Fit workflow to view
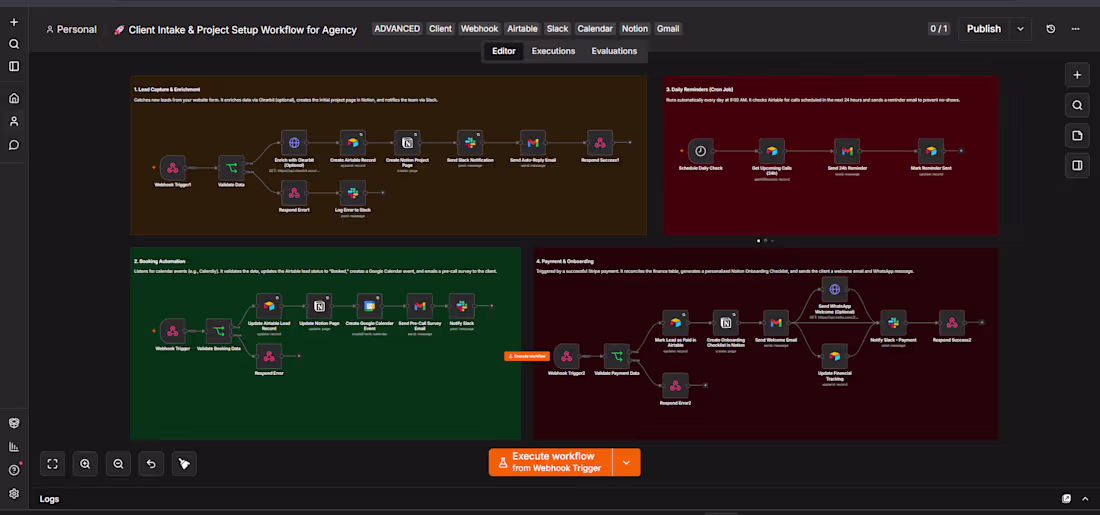 53,463
